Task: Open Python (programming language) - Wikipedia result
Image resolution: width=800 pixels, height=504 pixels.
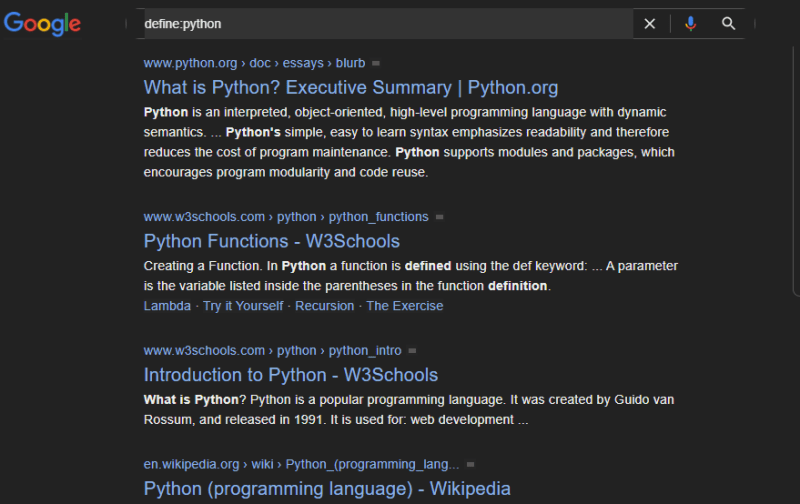Action: click(327, 489)
